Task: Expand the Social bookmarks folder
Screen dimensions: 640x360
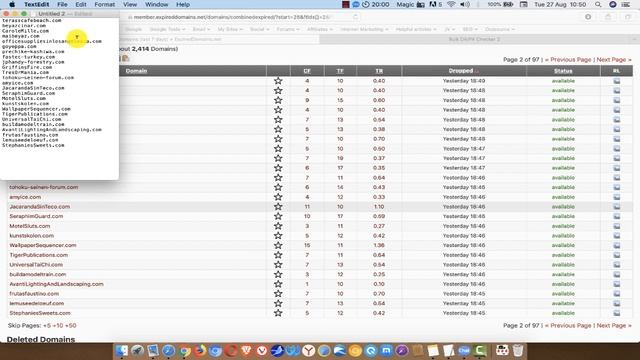Action: click(259, 29)
